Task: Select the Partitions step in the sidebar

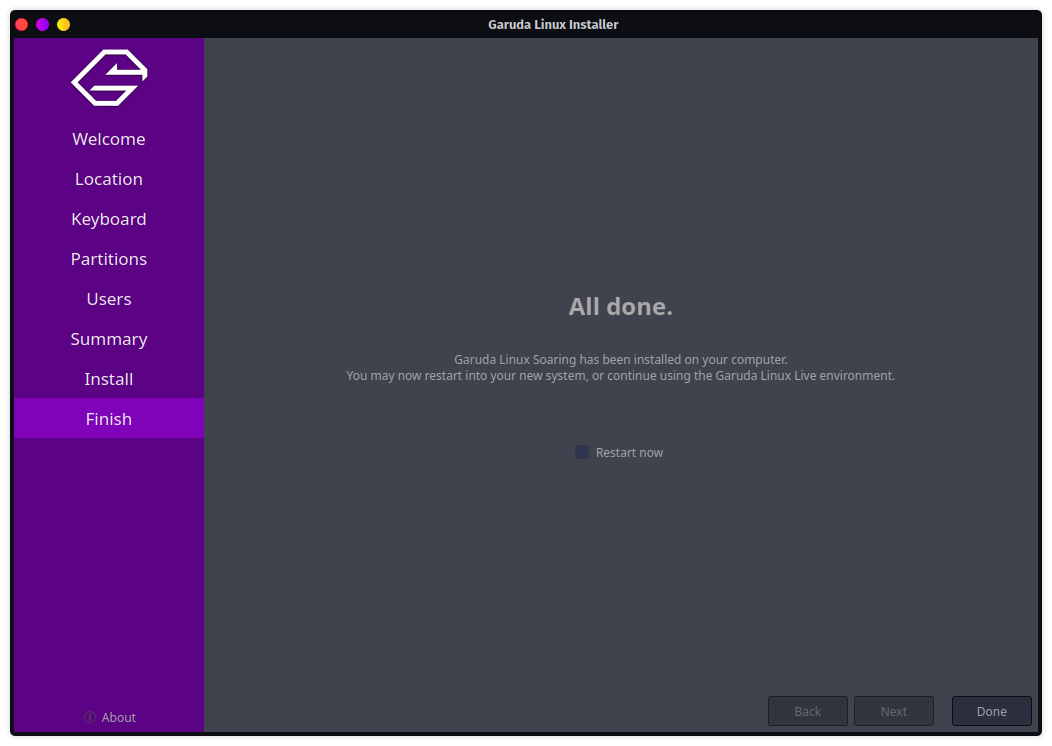Action: click(x=109, y=259)
